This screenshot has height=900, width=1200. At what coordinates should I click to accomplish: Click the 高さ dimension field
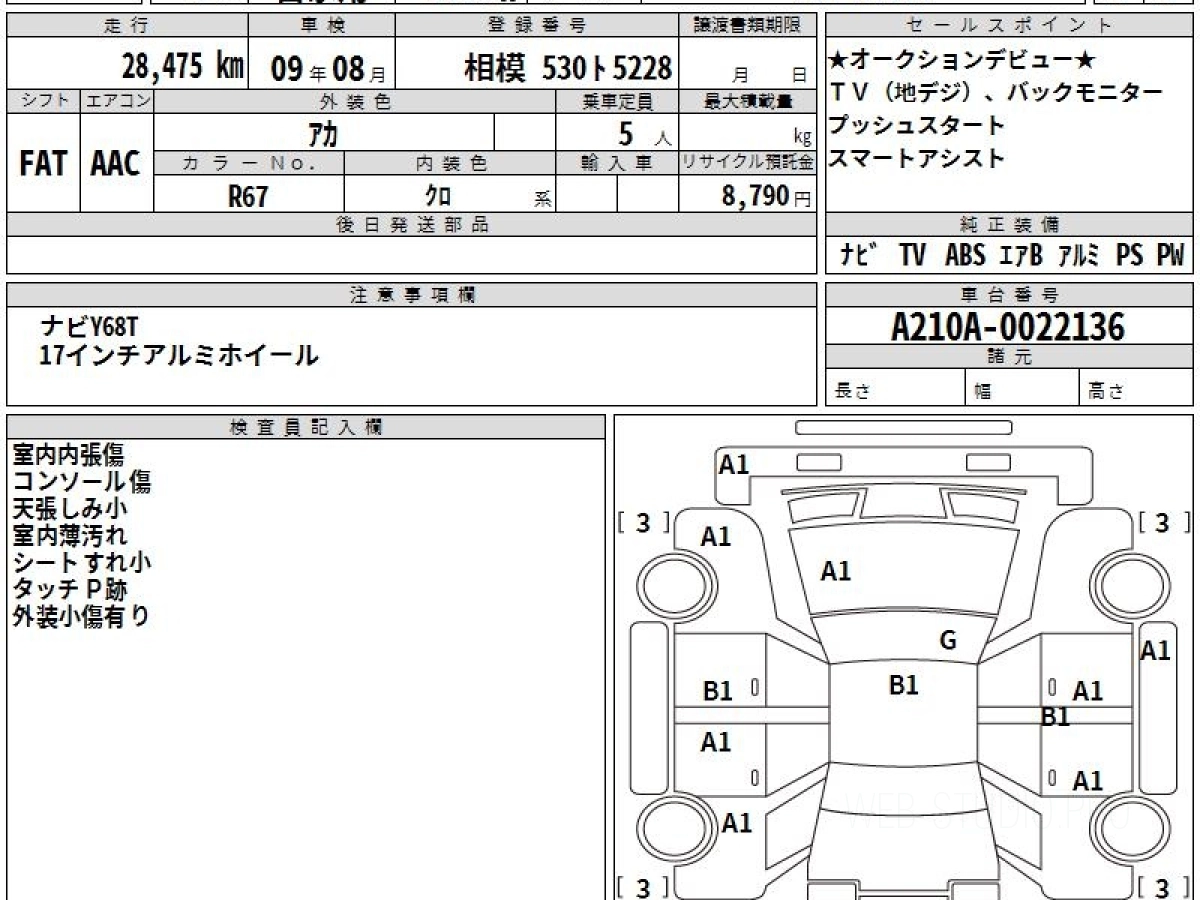click(1136, 388)
